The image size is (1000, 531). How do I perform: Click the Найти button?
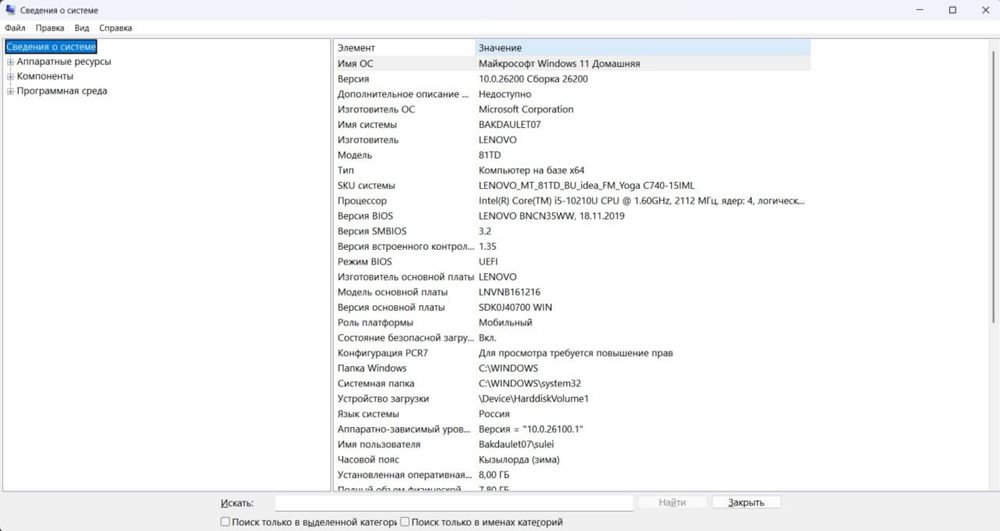tap(672, 503)
